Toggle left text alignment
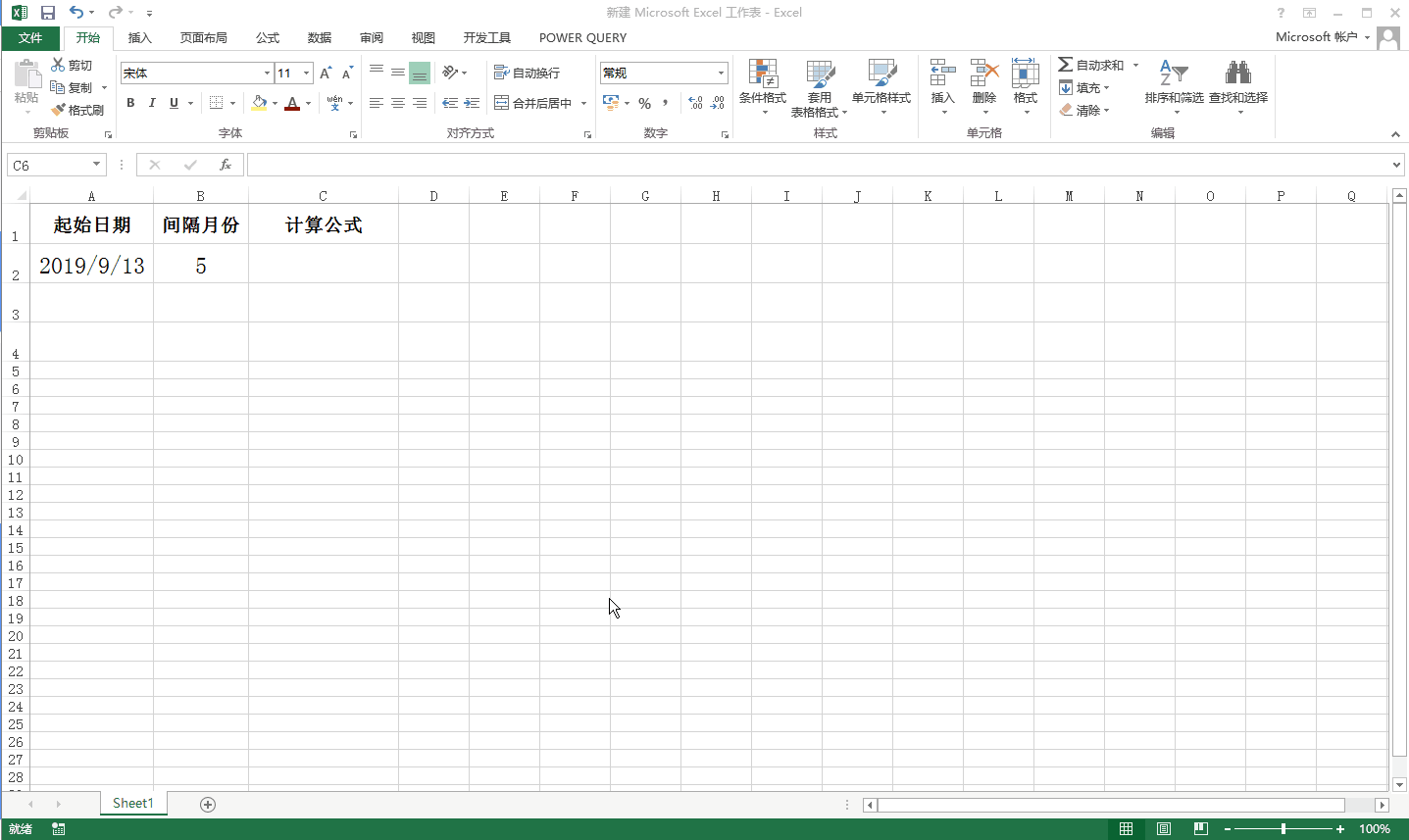 pos(377,103)
